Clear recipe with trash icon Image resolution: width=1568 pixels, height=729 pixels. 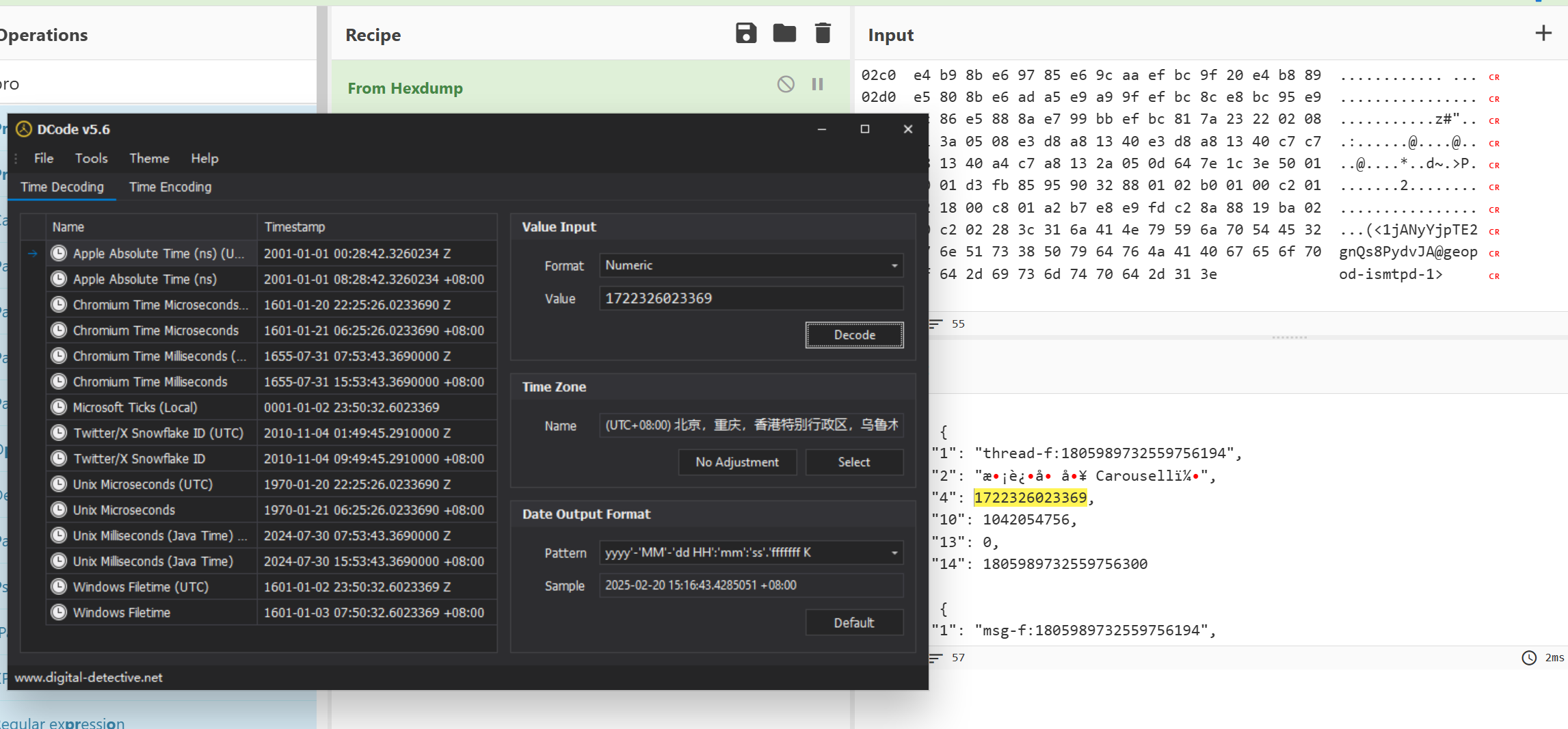coord(823,34)
